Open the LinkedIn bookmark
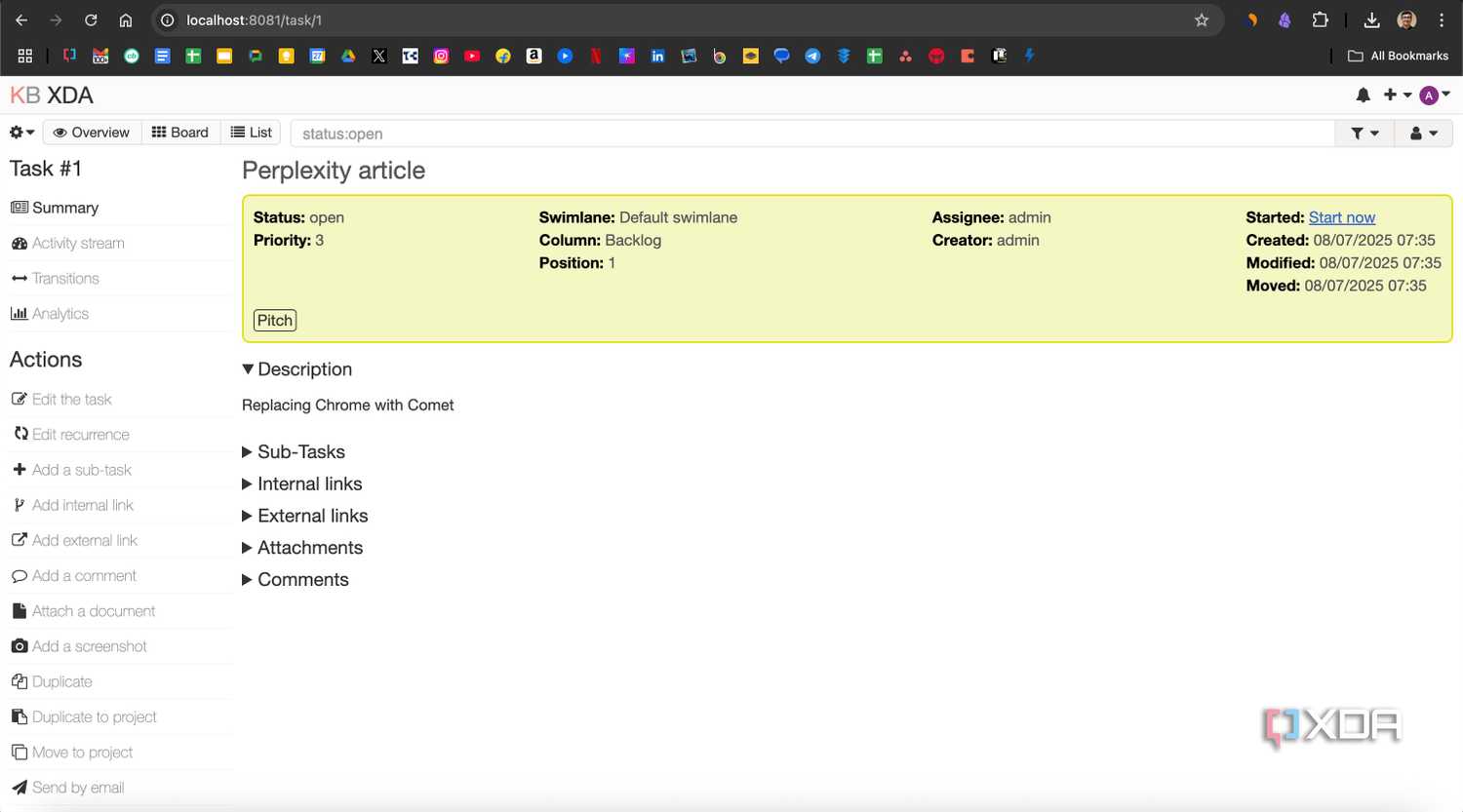1463x812 pixels. (657, 56)
